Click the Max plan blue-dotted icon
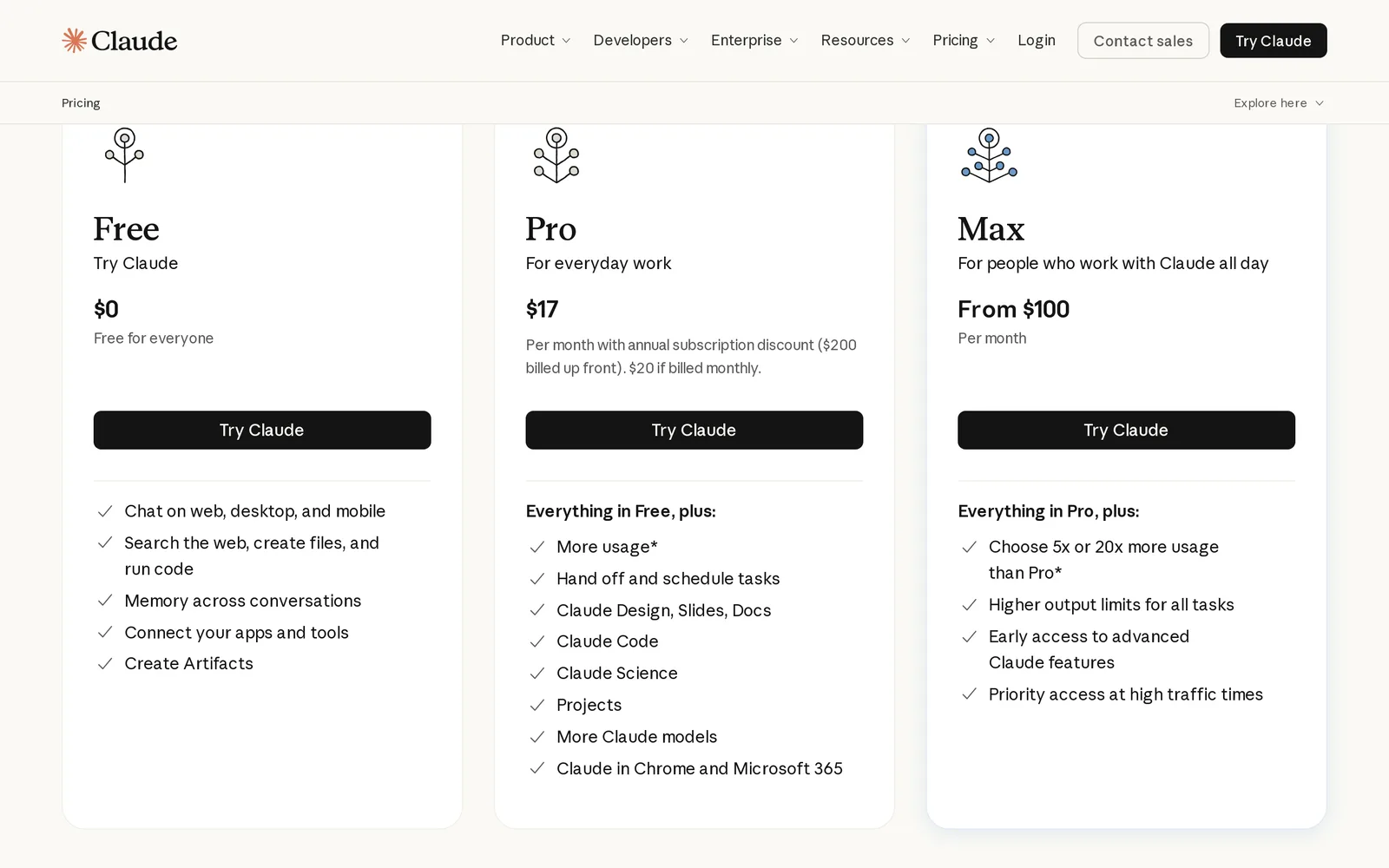Viewport: 1389px width, 868px height. [x=989, y=155]
